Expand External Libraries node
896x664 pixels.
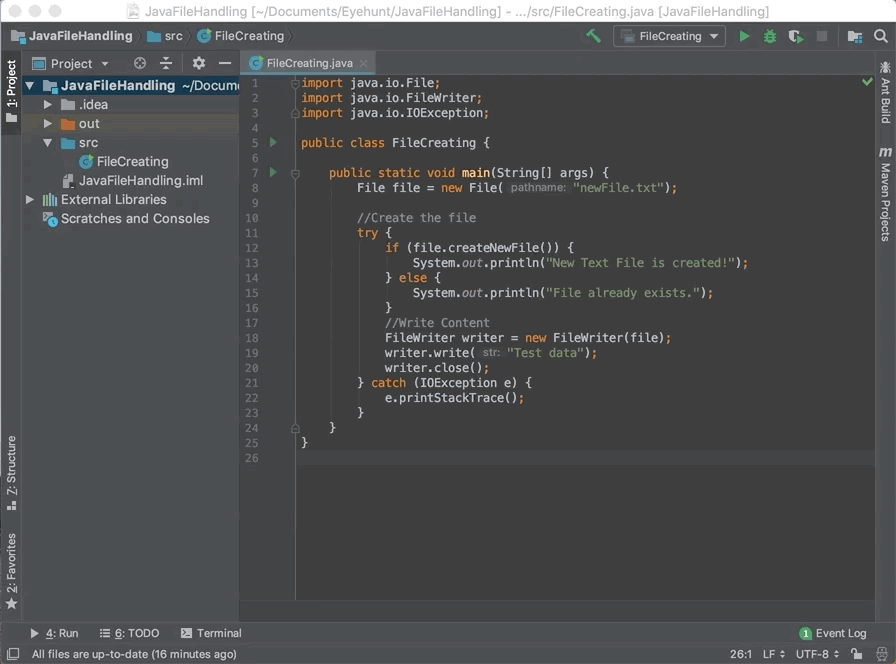(x=30, y=199)
